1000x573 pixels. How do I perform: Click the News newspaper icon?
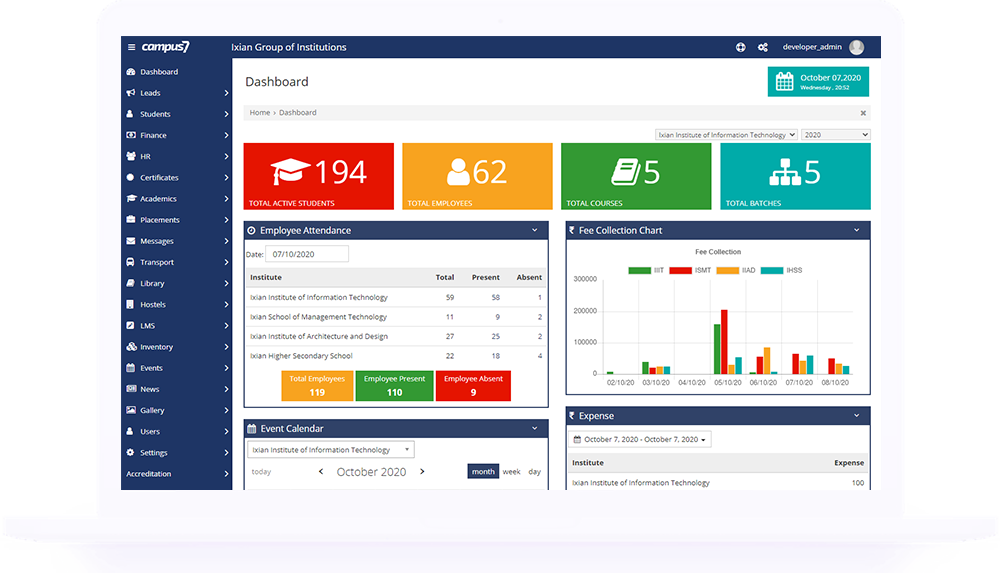point(131,389)
